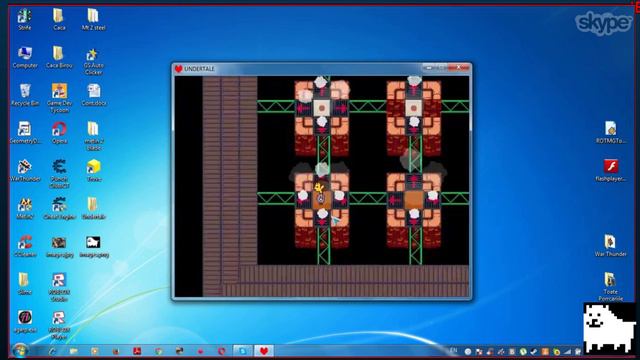Switch to Skype taskbar button
Image resolution: width=640 pixels, height=360 pixels.
coord(242,351)
